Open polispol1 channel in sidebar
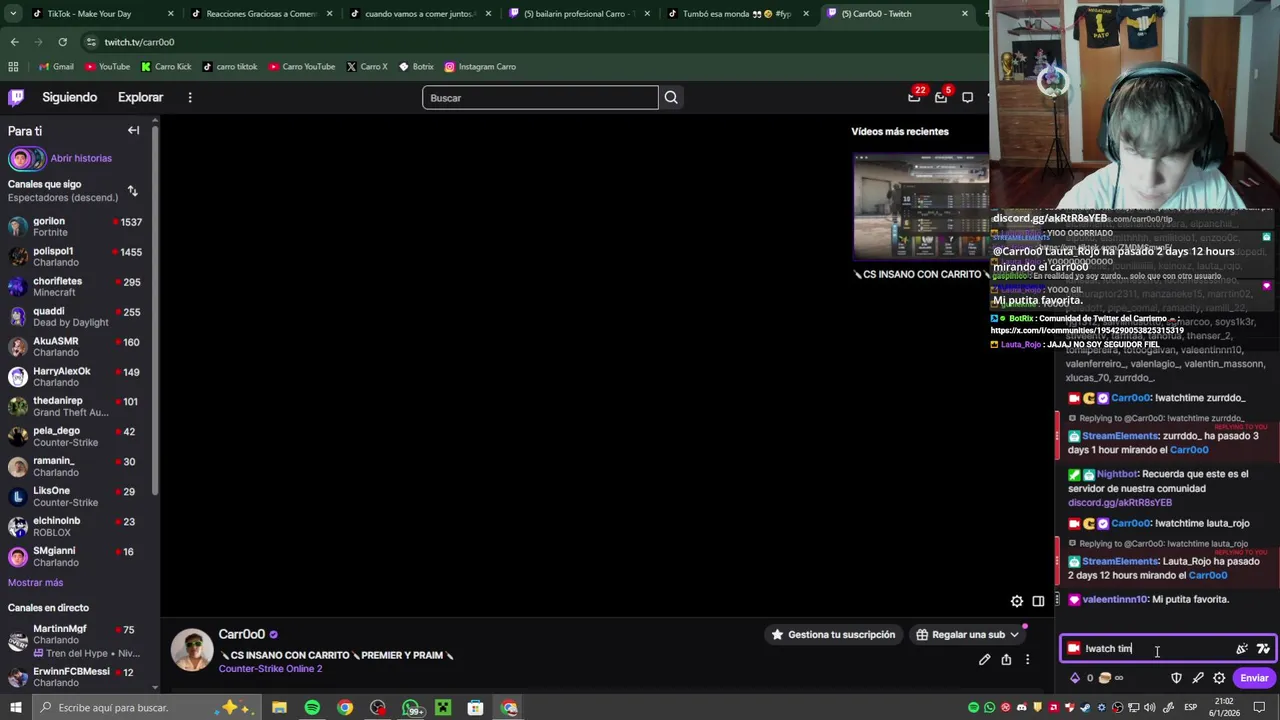 [77, 257]
